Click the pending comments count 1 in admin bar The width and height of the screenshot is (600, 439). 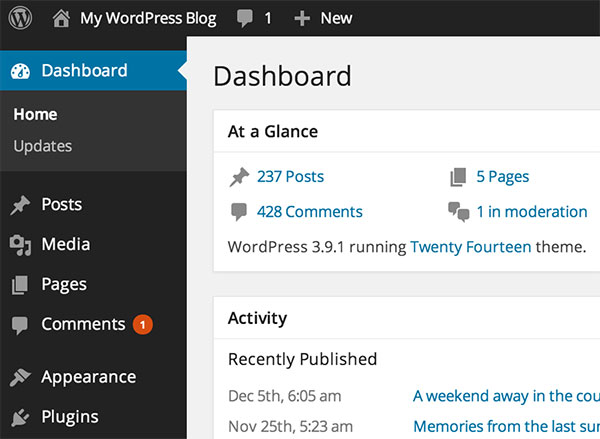268,18
